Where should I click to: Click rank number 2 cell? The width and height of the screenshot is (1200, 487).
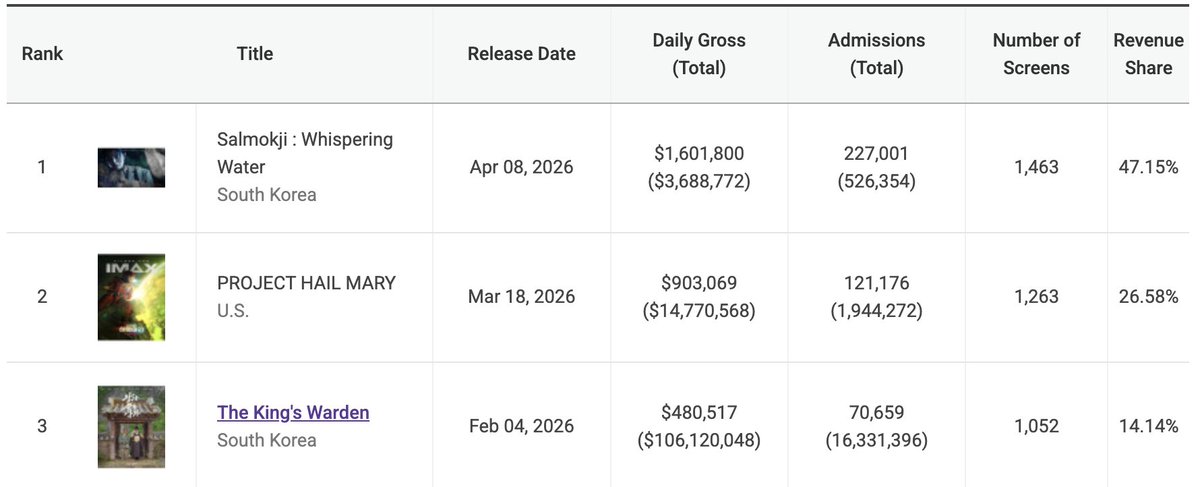click(42, 297)
